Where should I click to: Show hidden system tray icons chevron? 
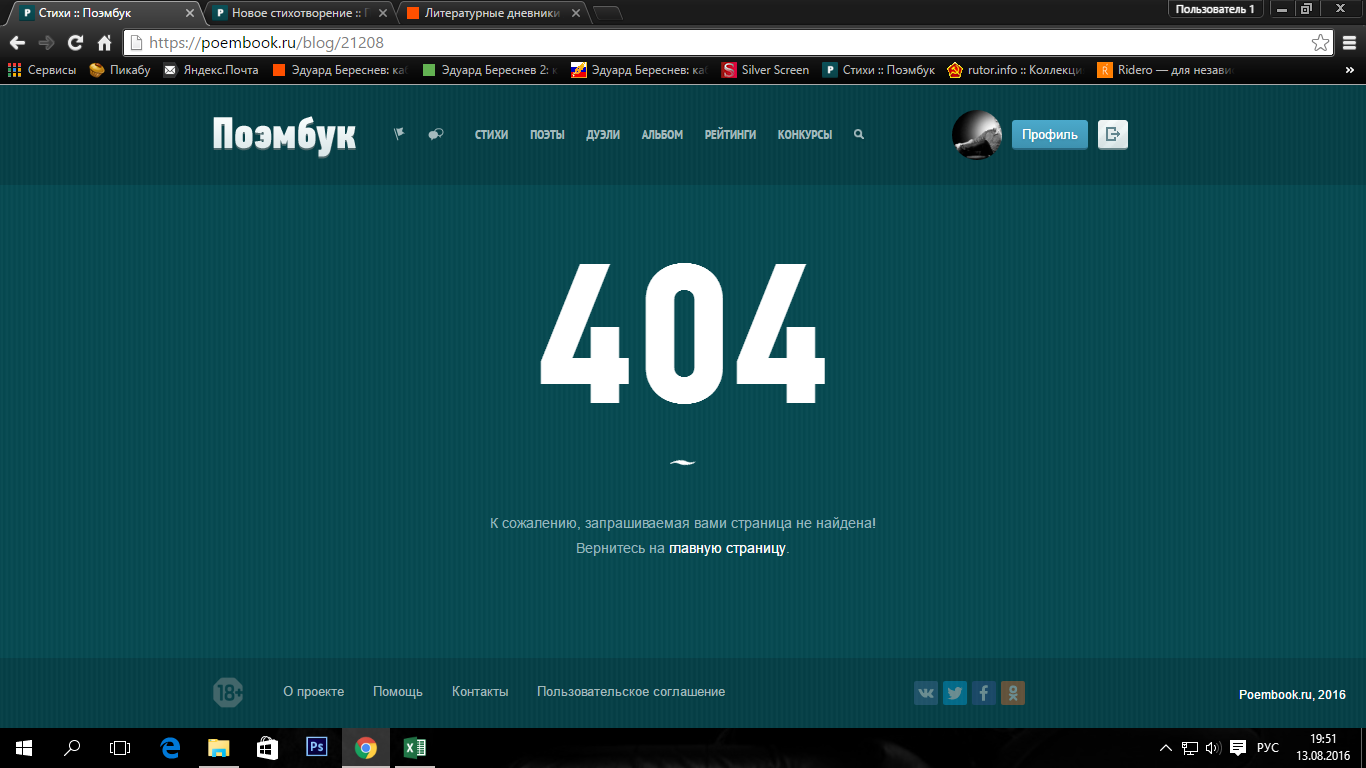click(1165, 748)
